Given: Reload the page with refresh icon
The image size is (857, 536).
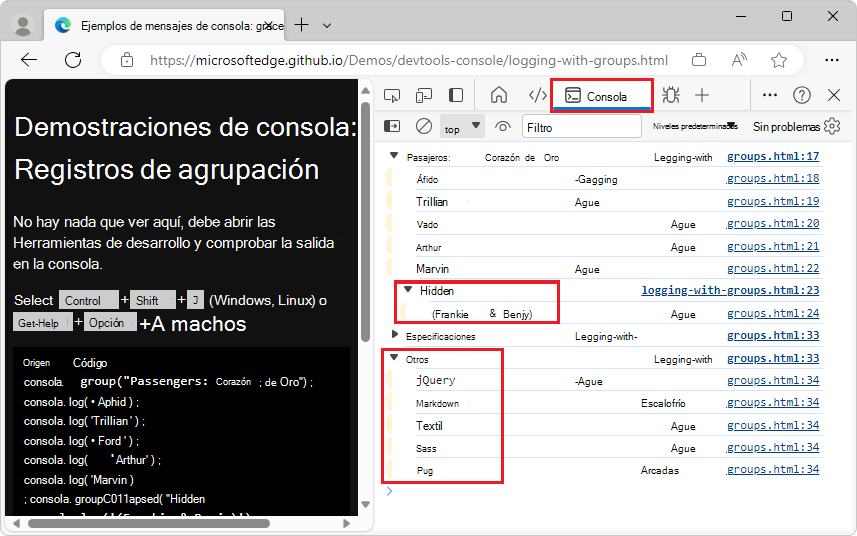Looking at the screenshot, I should (73, 60).
